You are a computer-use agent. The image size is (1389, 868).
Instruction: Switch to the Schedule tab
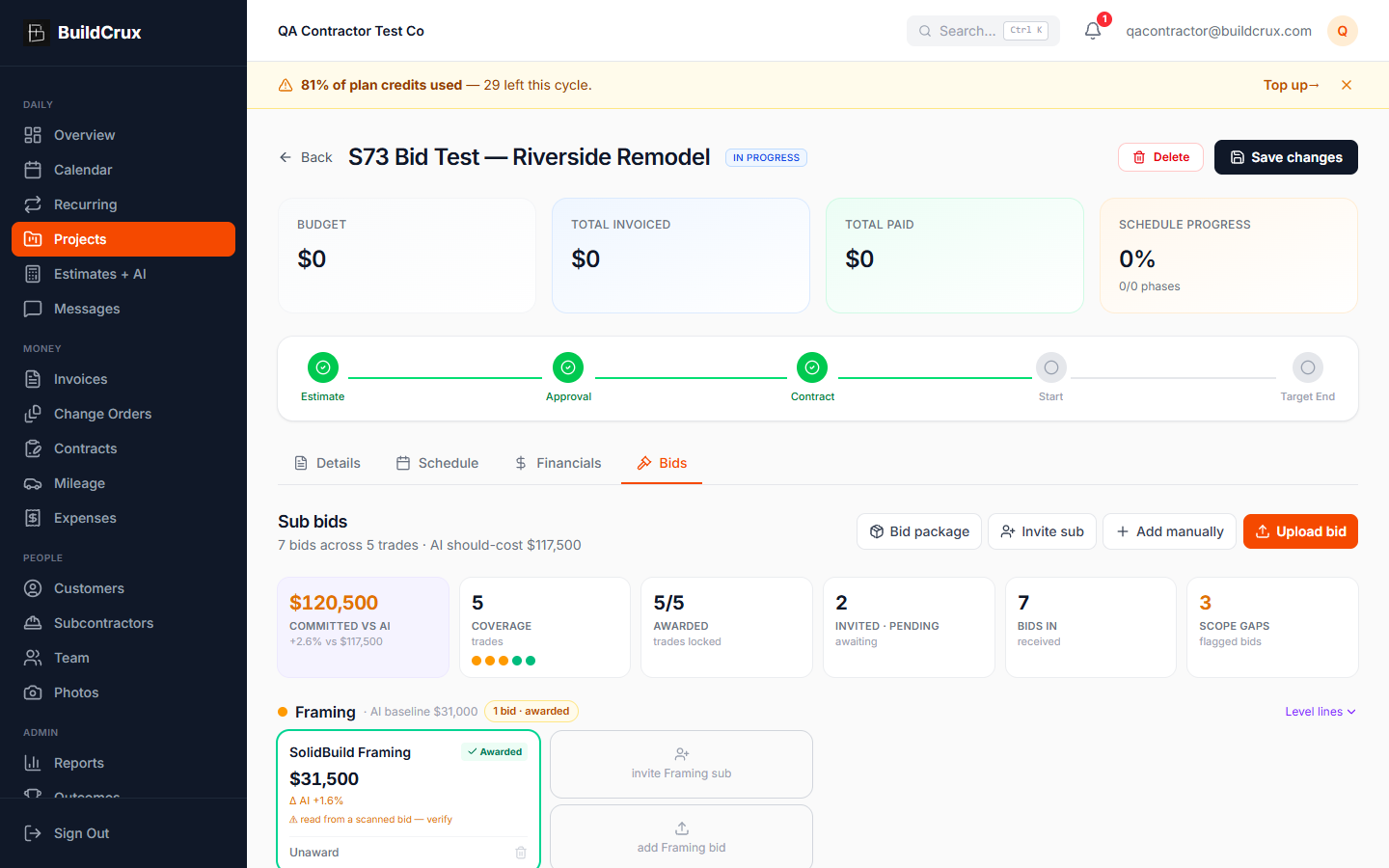click(437, 463)
